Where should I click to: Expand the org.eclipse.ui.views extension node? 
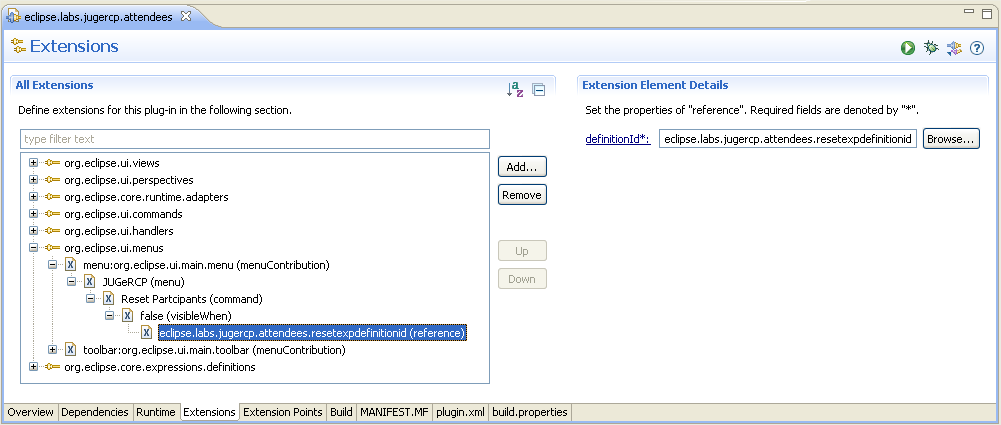tap(33, 163)
